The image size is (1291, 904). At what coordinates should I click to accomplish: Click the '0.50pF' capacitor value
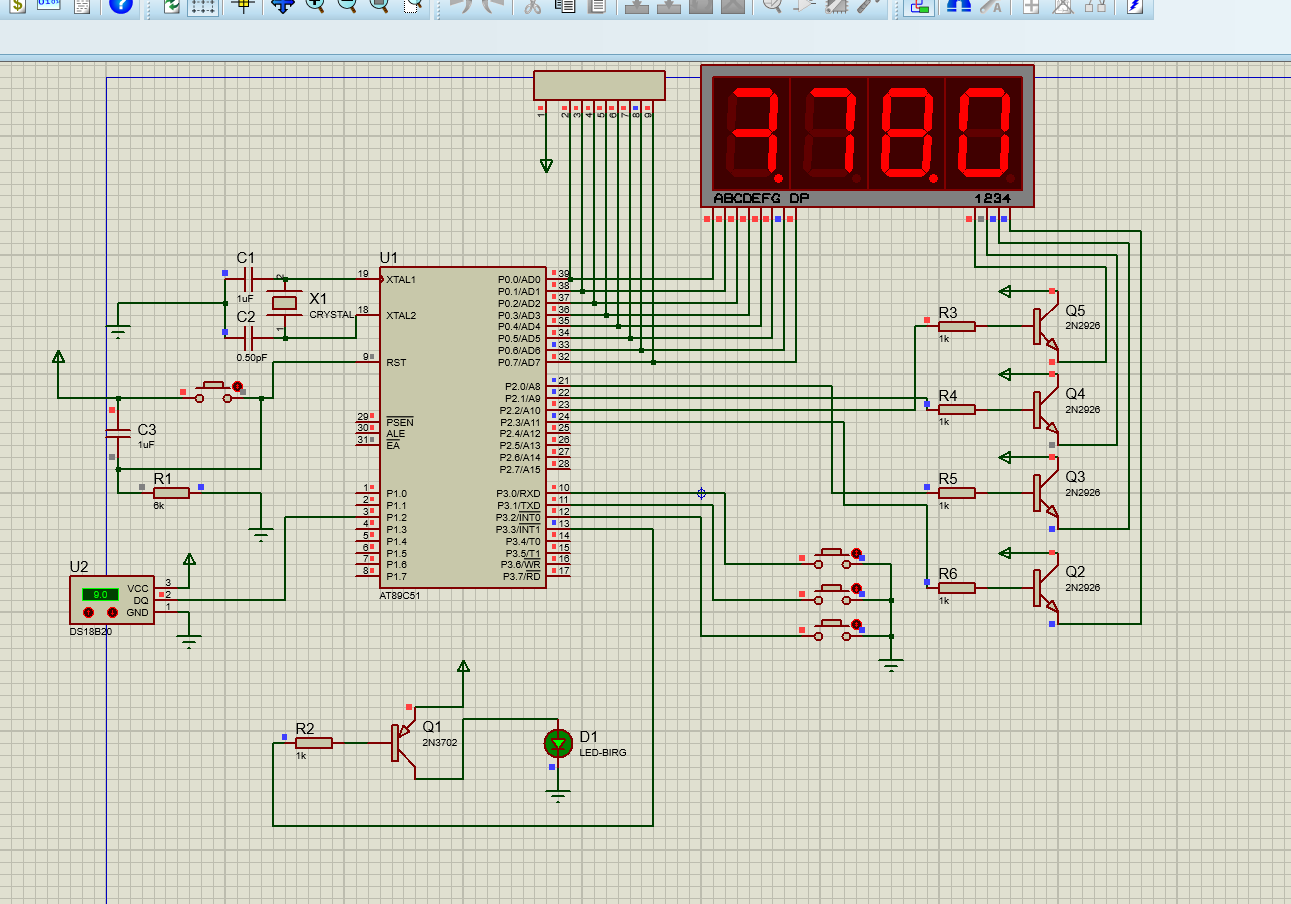pyautogui.click(x=252, y=357)
